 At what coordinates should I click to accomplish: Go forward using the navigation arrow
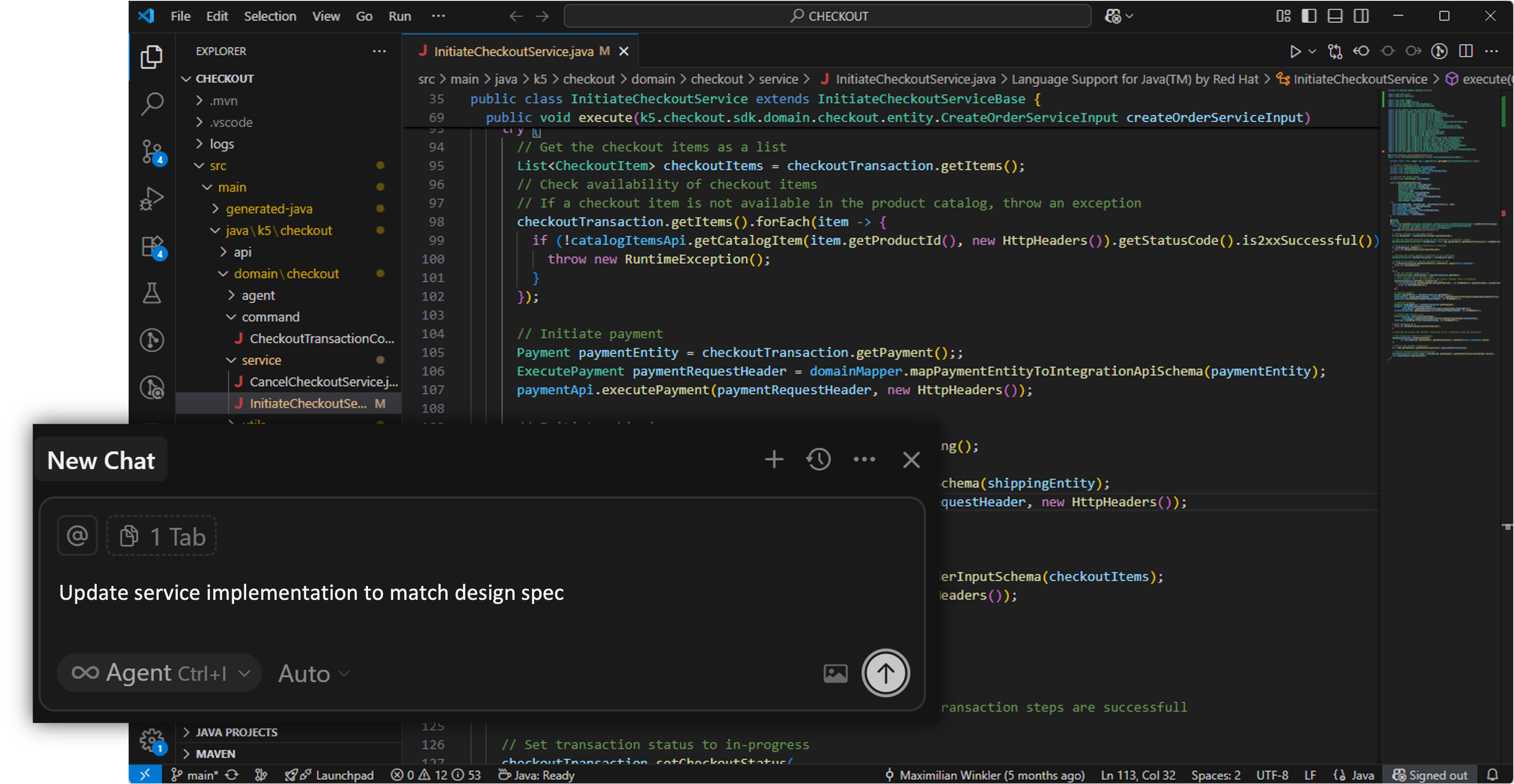pos(542,16)
